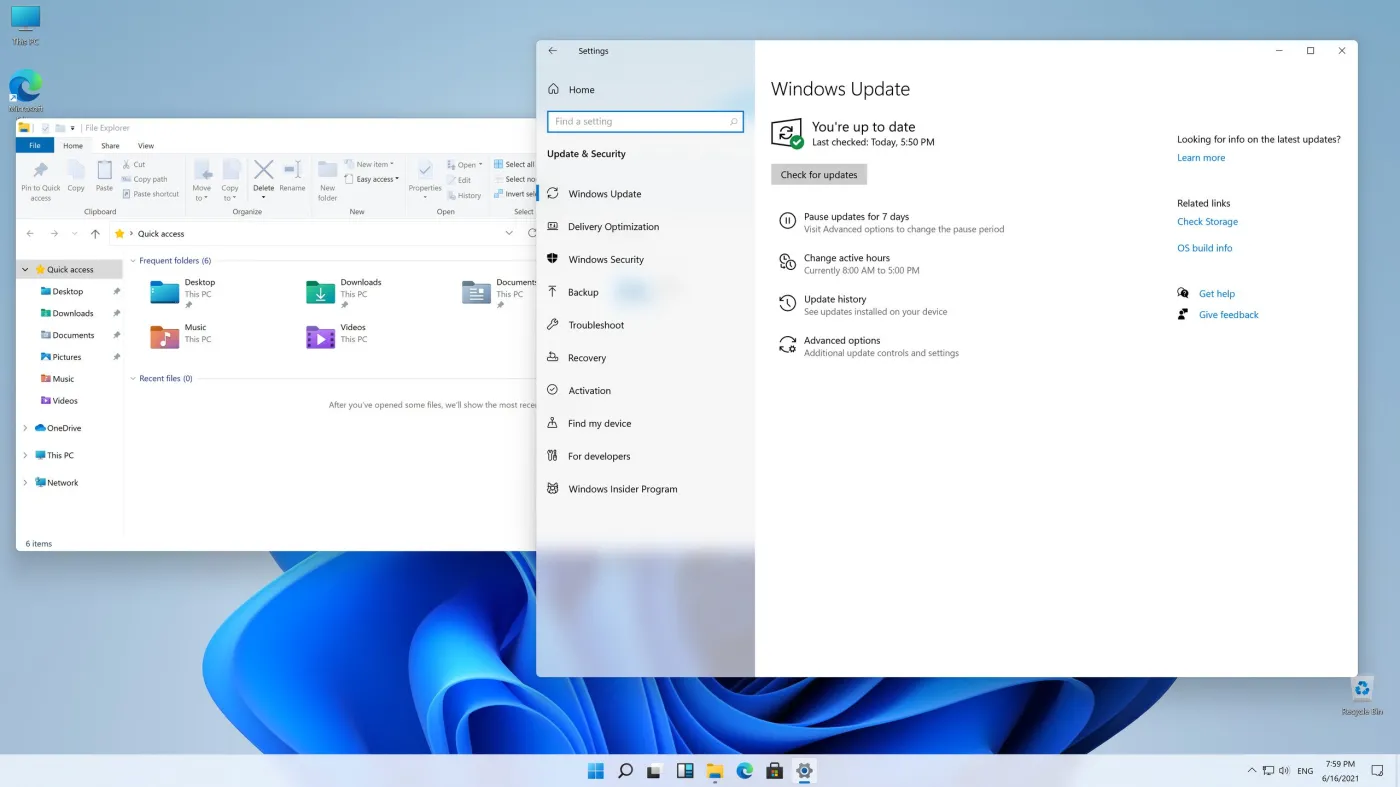Click the Find a setting search field
The image size is (1400, 787).
(x=645, y=122)
